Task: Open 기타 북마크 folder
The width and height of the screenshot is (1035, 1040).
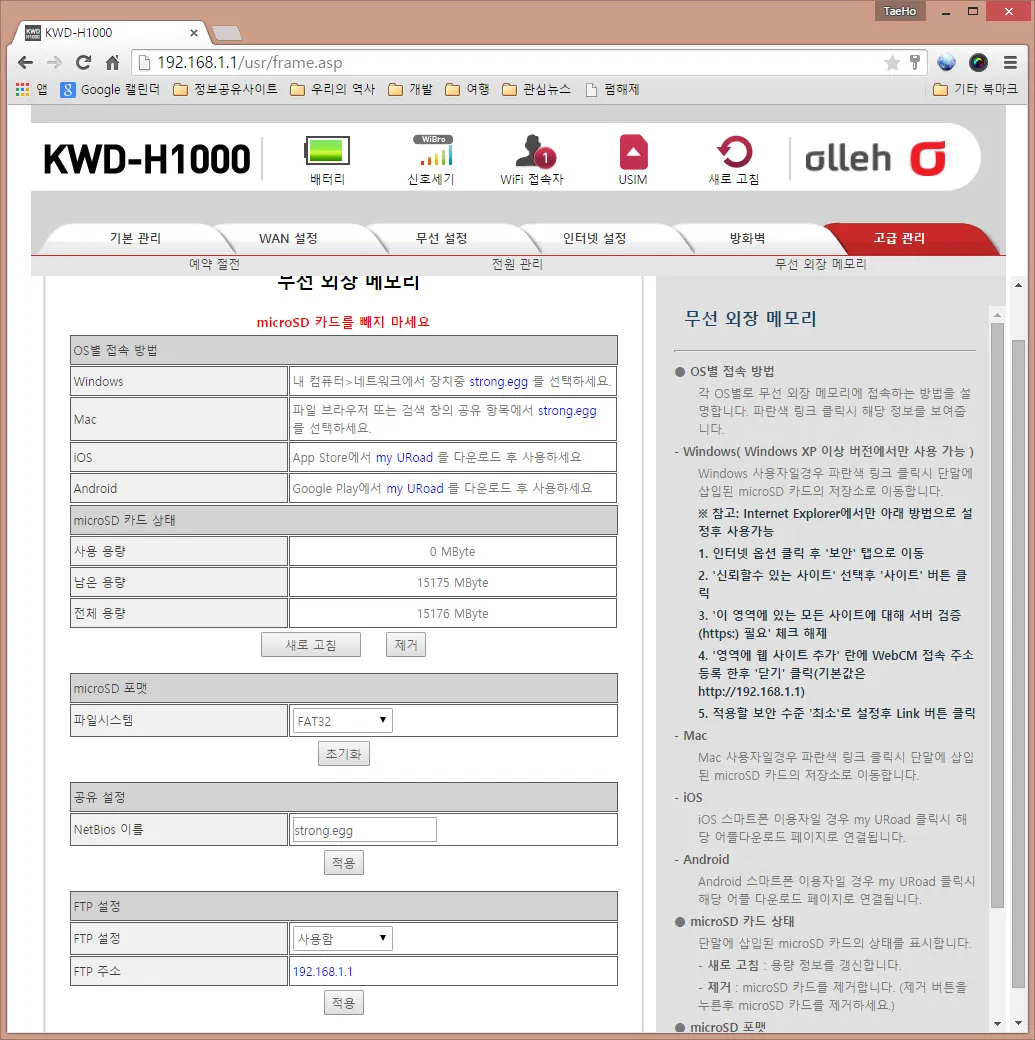Action: coord(975,89)
